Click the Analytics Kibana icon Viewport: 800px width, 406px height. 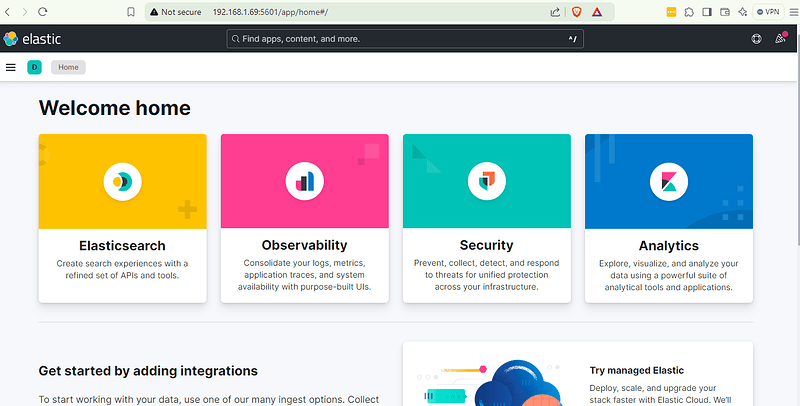point(669,182)
